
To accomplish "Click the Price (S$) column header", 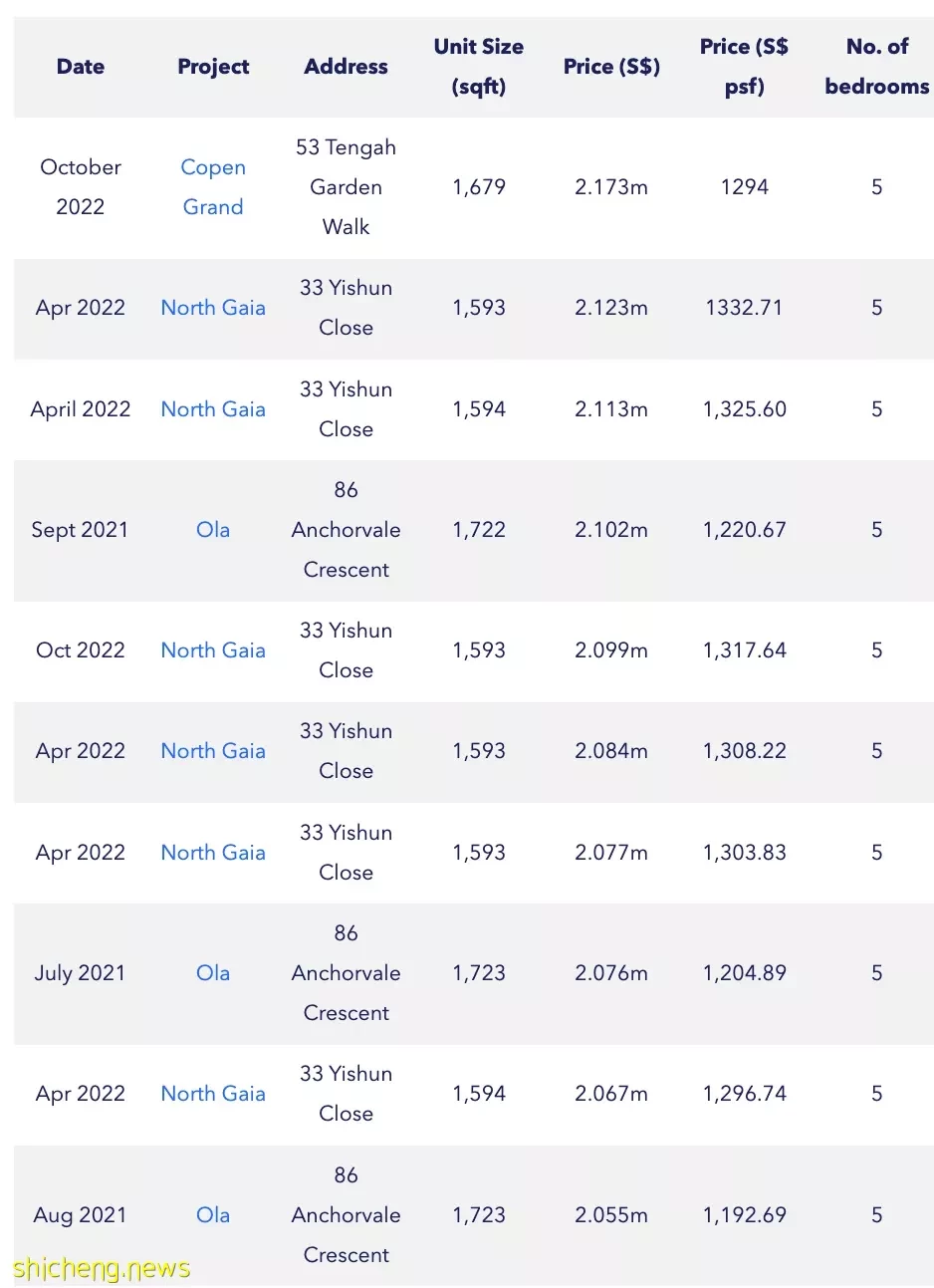I will [x=611, y=67].
